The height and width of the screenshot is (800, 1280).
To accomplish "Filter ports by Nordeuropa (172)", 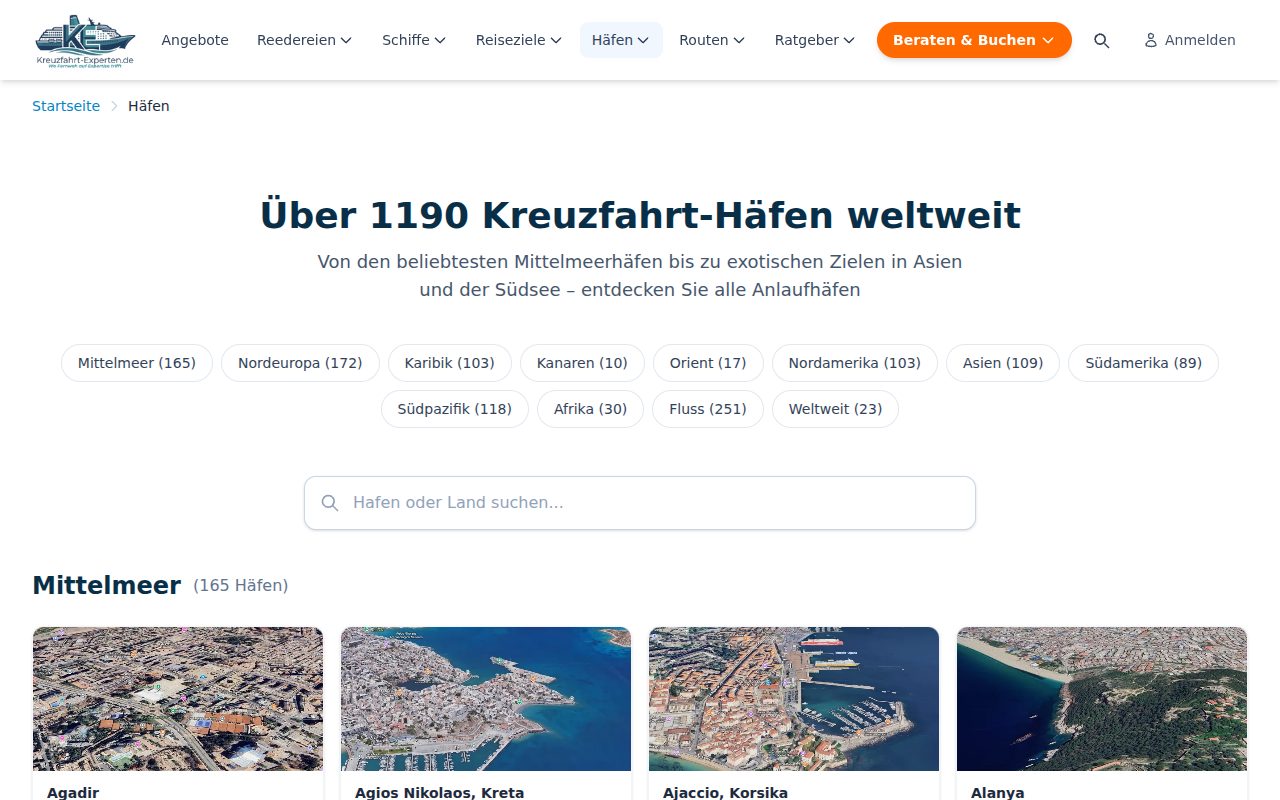I will 300,363.
